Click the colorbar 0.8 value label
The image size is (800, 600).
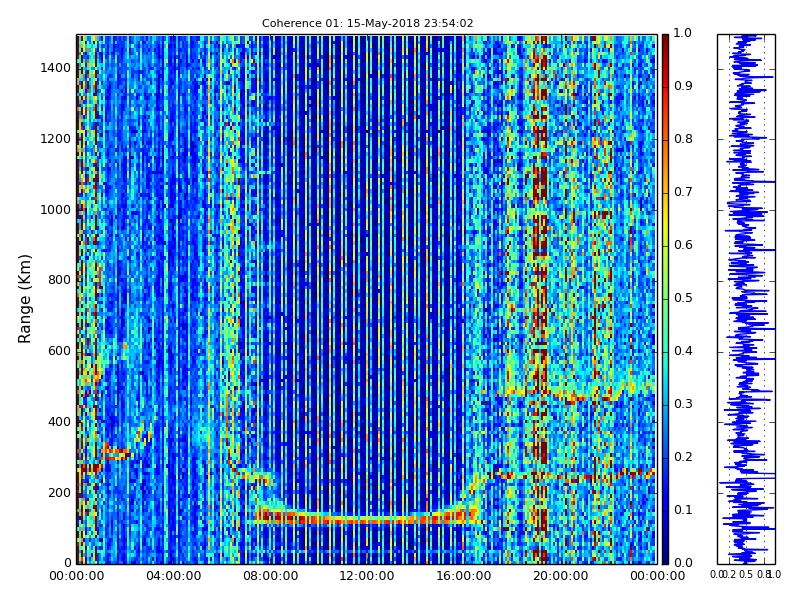[x=683, y=139]
